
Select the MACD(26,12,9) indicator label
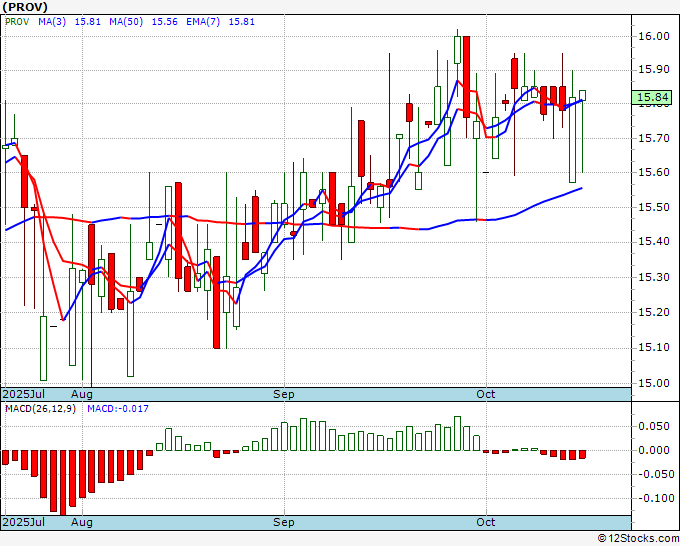pos(40,409)
